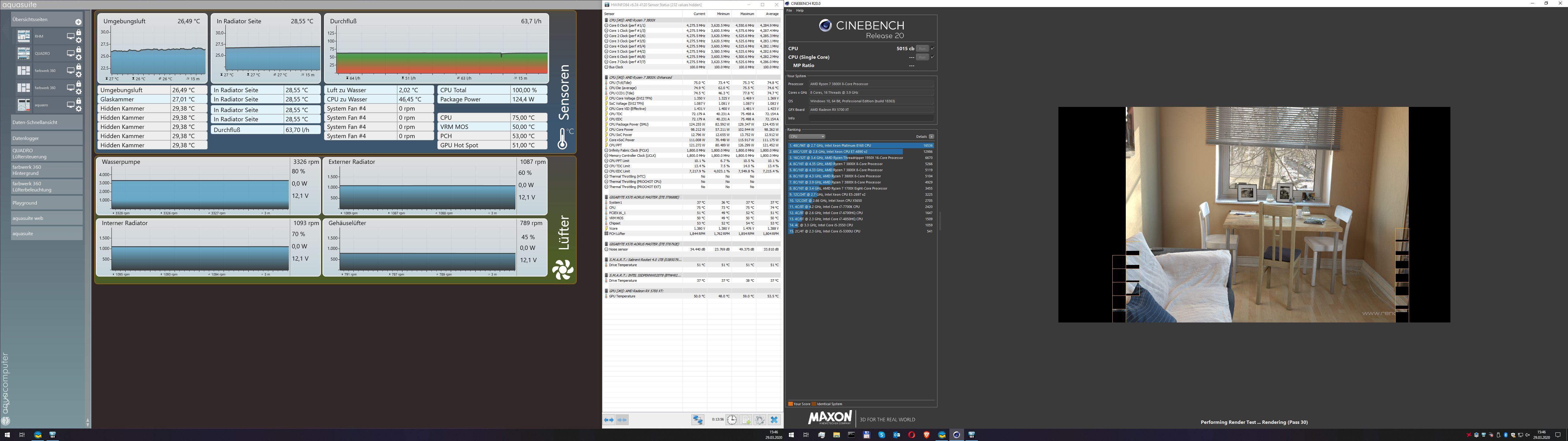Click HWiNFO network remote monitoring icon
1568x441 pixels.
[x=698, y=420]
